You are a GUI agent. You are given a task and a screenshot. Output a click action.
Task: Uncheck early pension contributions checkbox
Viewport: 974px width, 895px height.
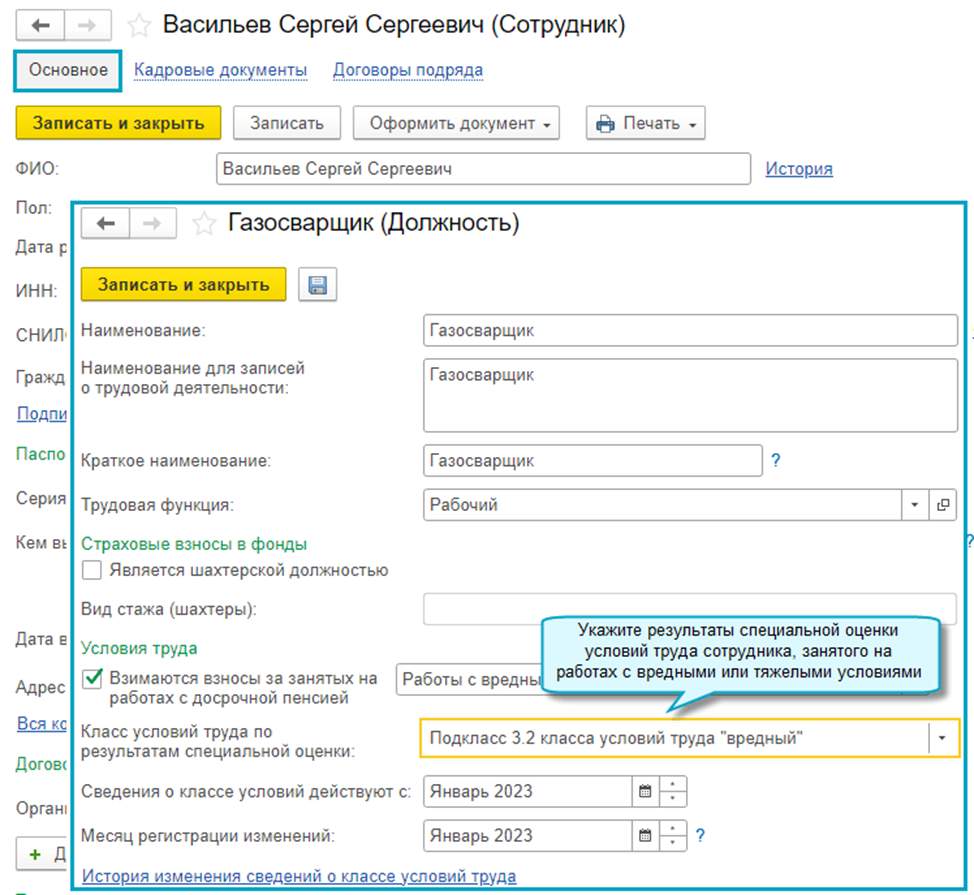coord(93,679)
